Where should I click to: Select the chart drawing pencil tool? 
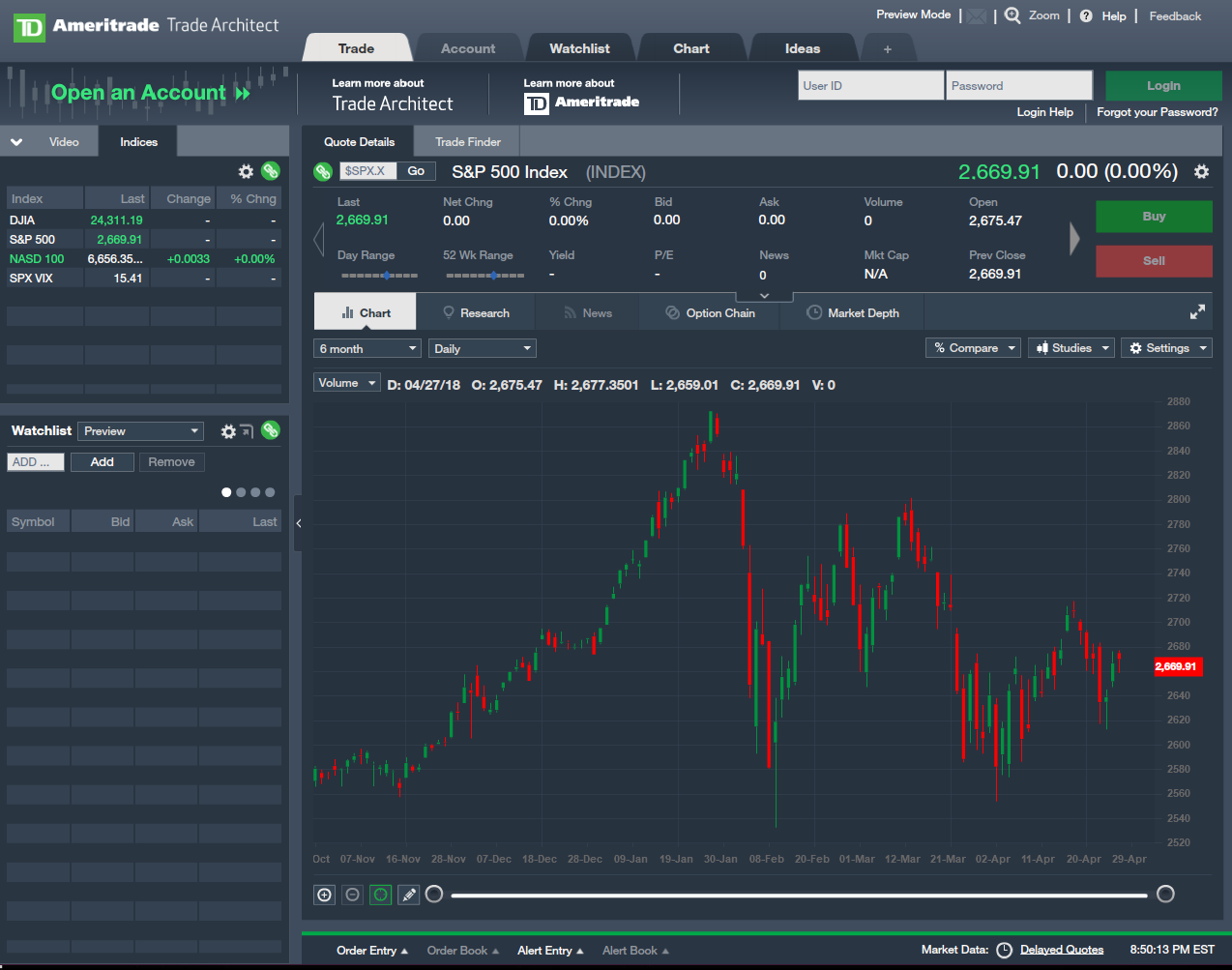click(x=409, y=895)
